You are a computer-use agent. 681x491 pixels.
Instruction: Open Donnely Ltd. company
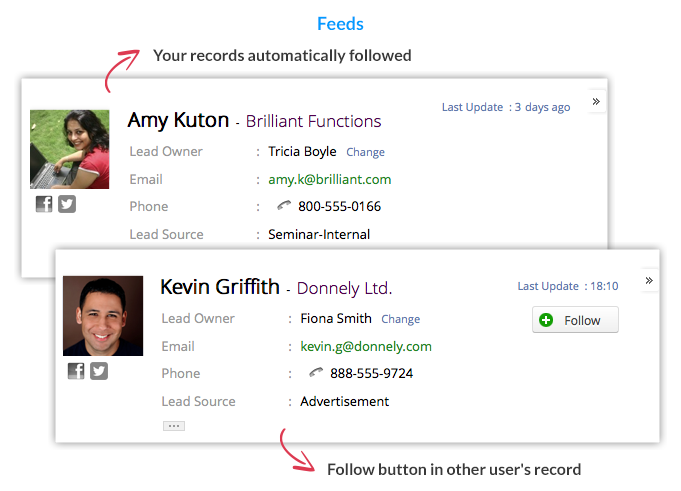coord(344,288)
